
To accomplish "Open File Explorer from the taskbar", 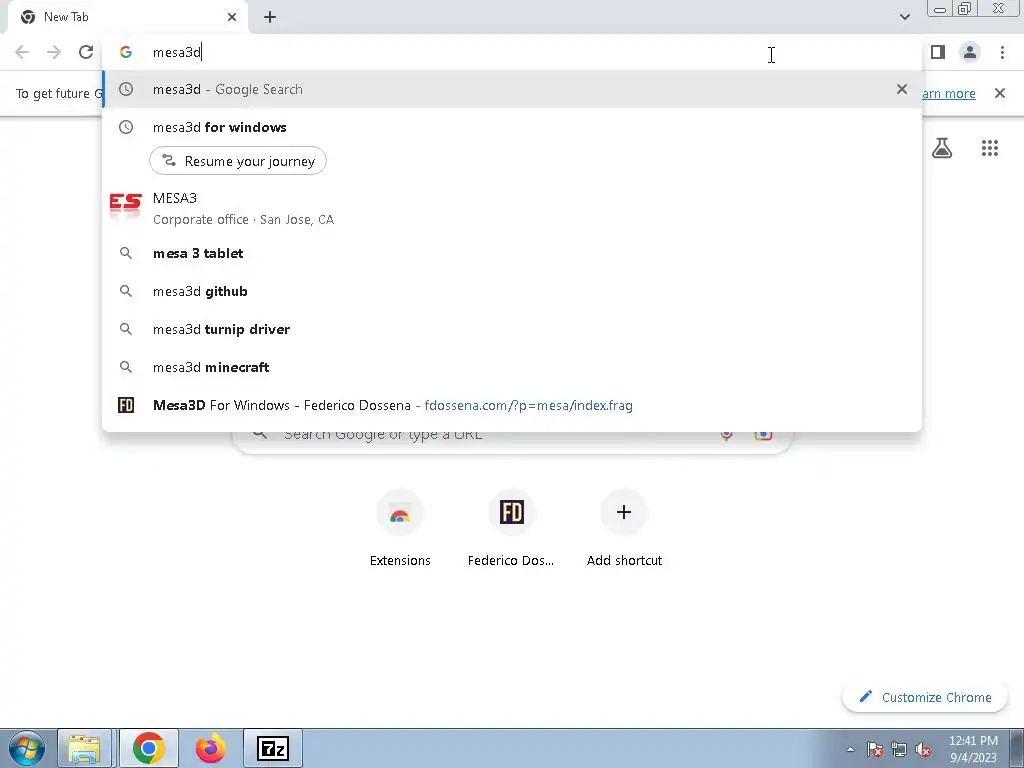I will tap(85, 748).
